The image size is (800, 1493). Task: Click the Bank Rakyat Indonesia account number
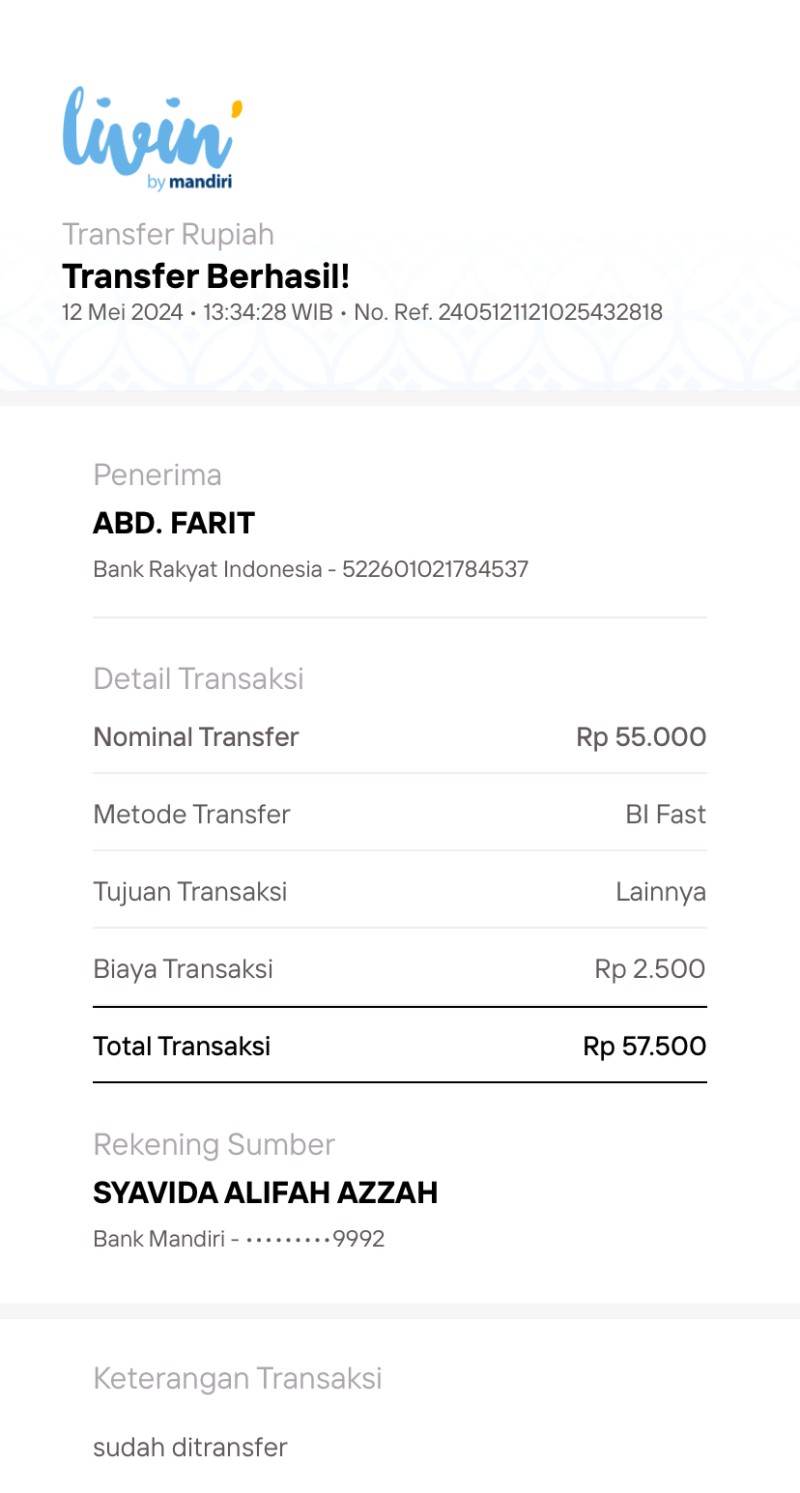435,570
